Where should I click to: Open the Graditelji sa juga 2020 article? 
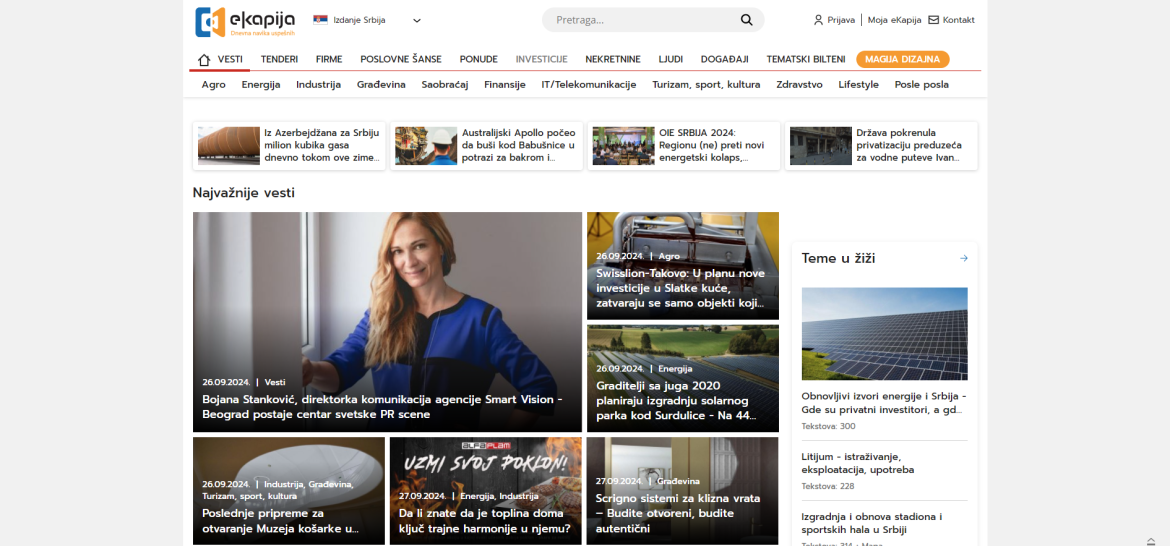(x=677, y=401)
